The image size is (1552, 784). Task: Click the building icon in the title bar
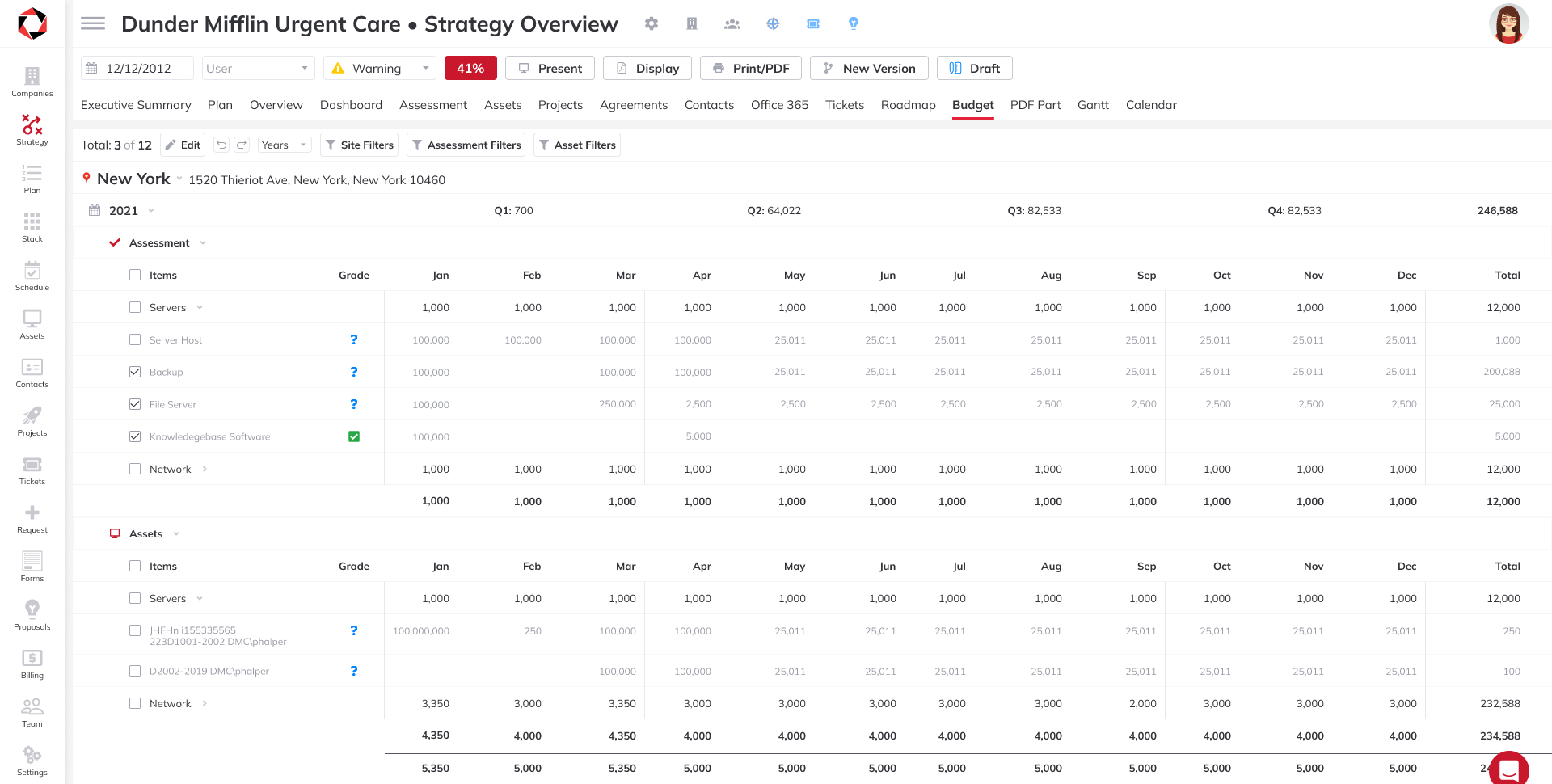pyautogui.click(x=692, y=23)
